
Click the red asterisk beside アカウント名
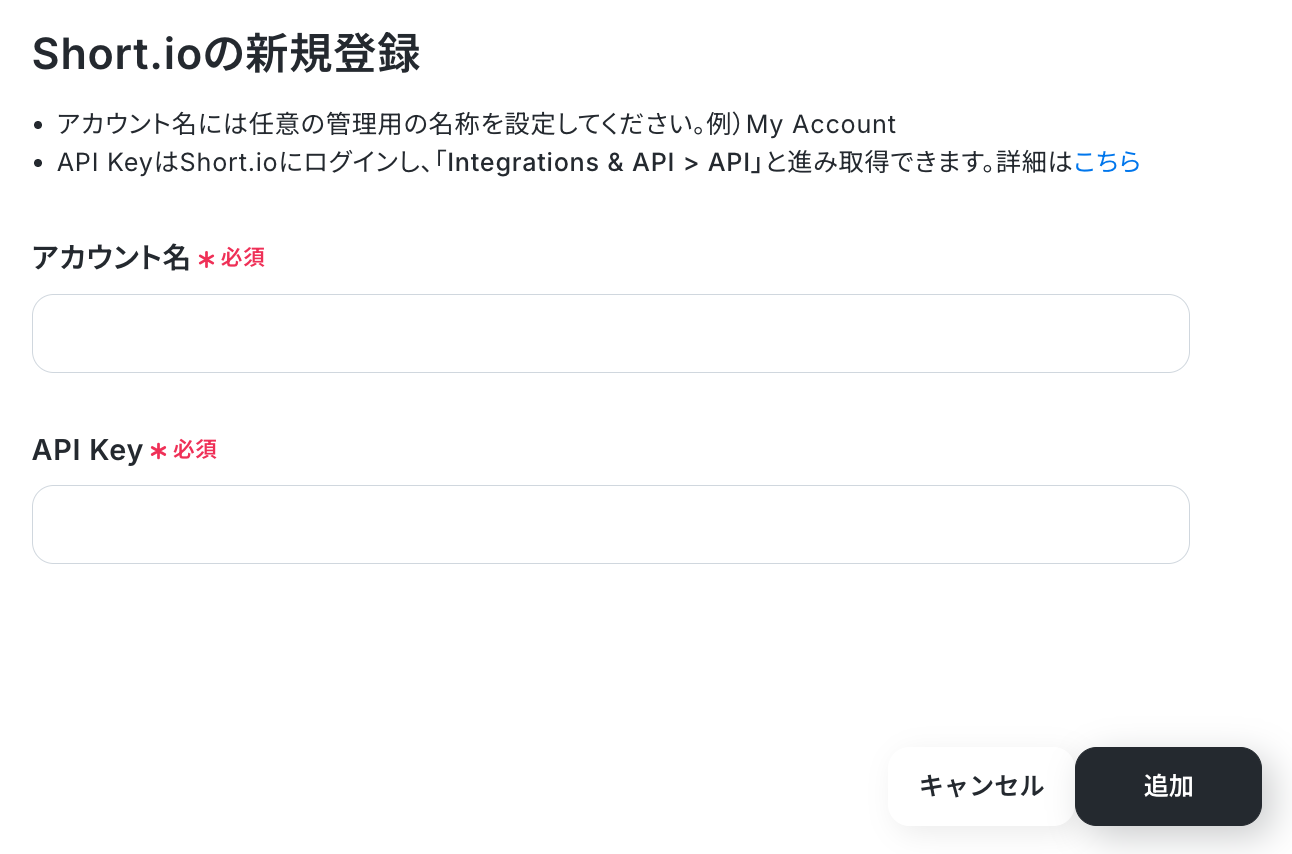(x=206, y=260)
